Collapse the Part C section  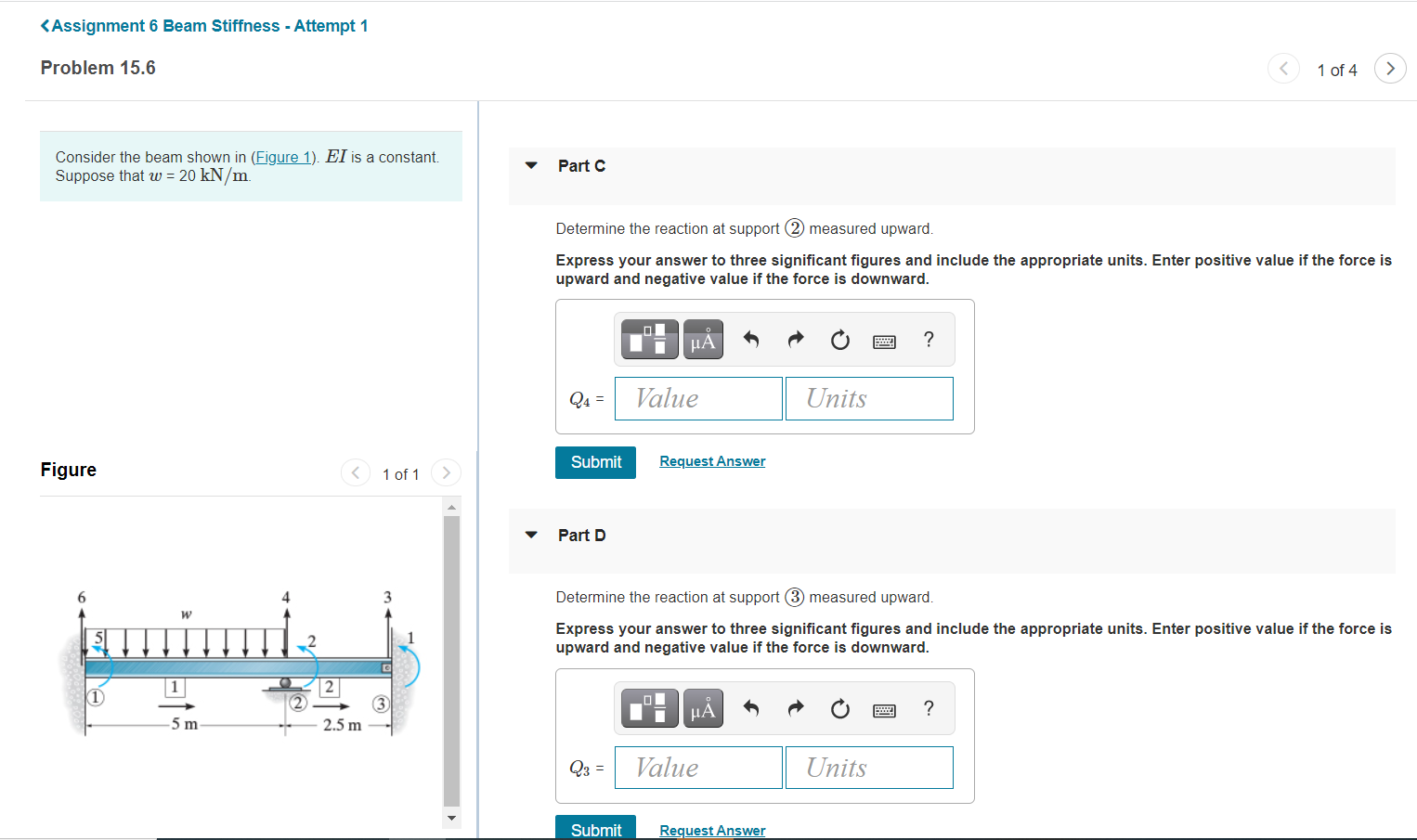tap(530, 165)
